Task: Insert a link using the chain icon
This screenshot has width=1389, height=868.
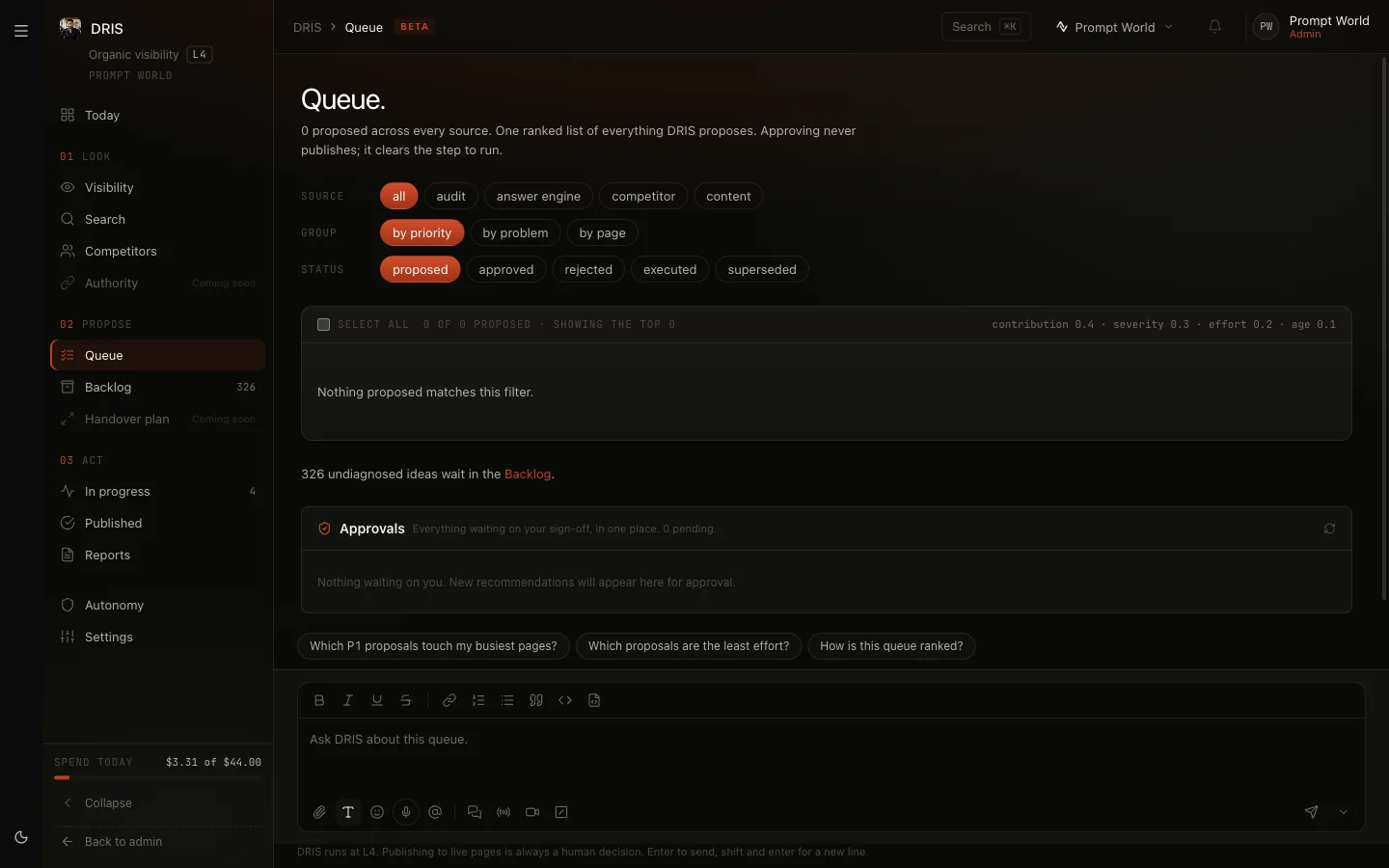Action: click(x=449, y=700)
